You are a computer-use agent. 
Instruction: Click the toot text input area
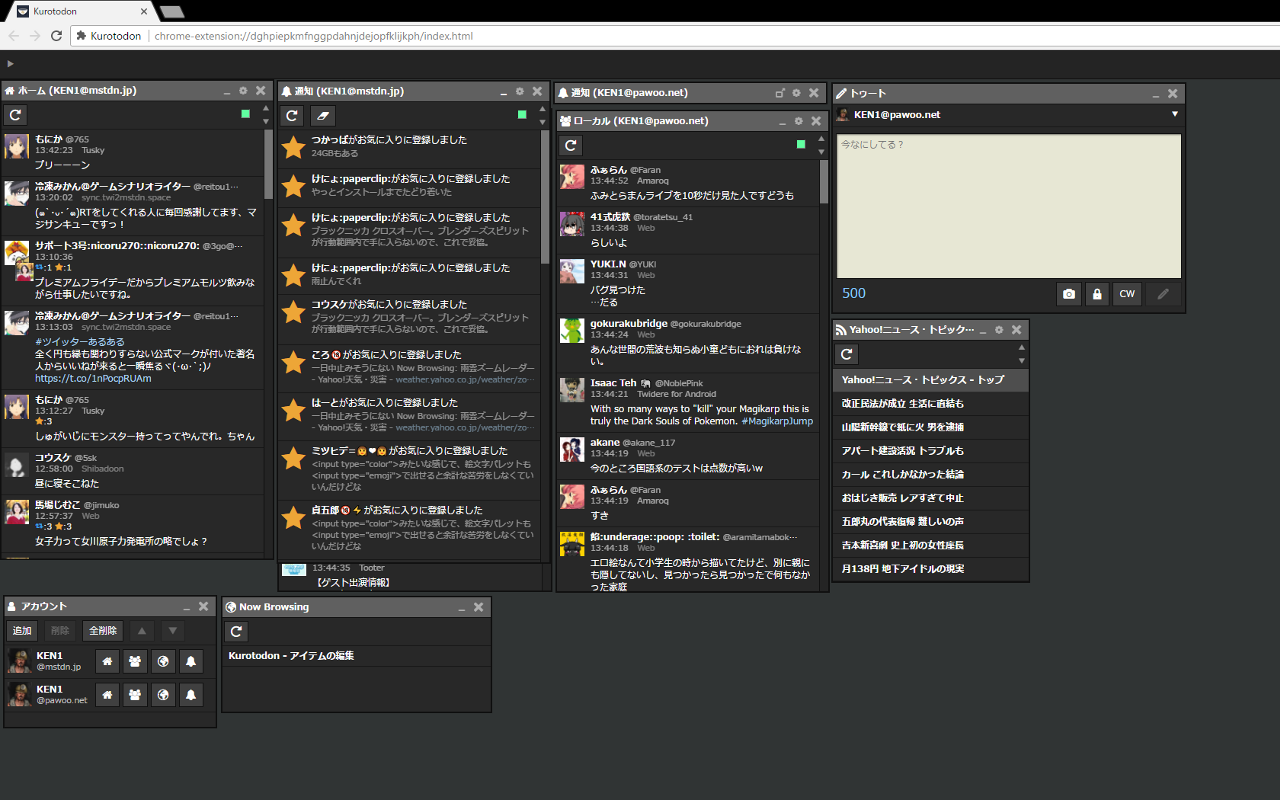(1008, 206)
